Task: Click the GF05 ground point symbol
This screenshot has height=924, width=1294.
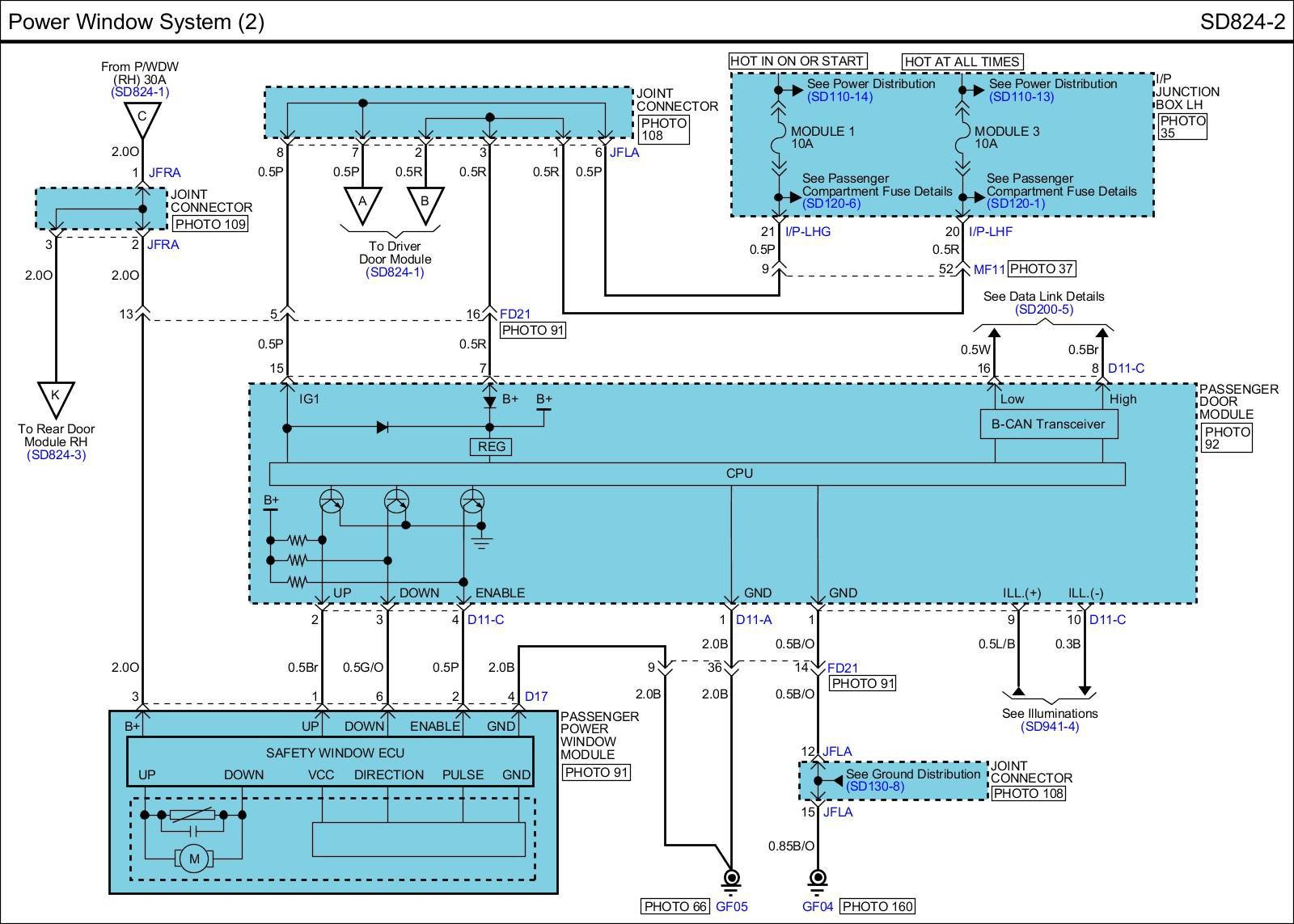Action: (732, 878)
